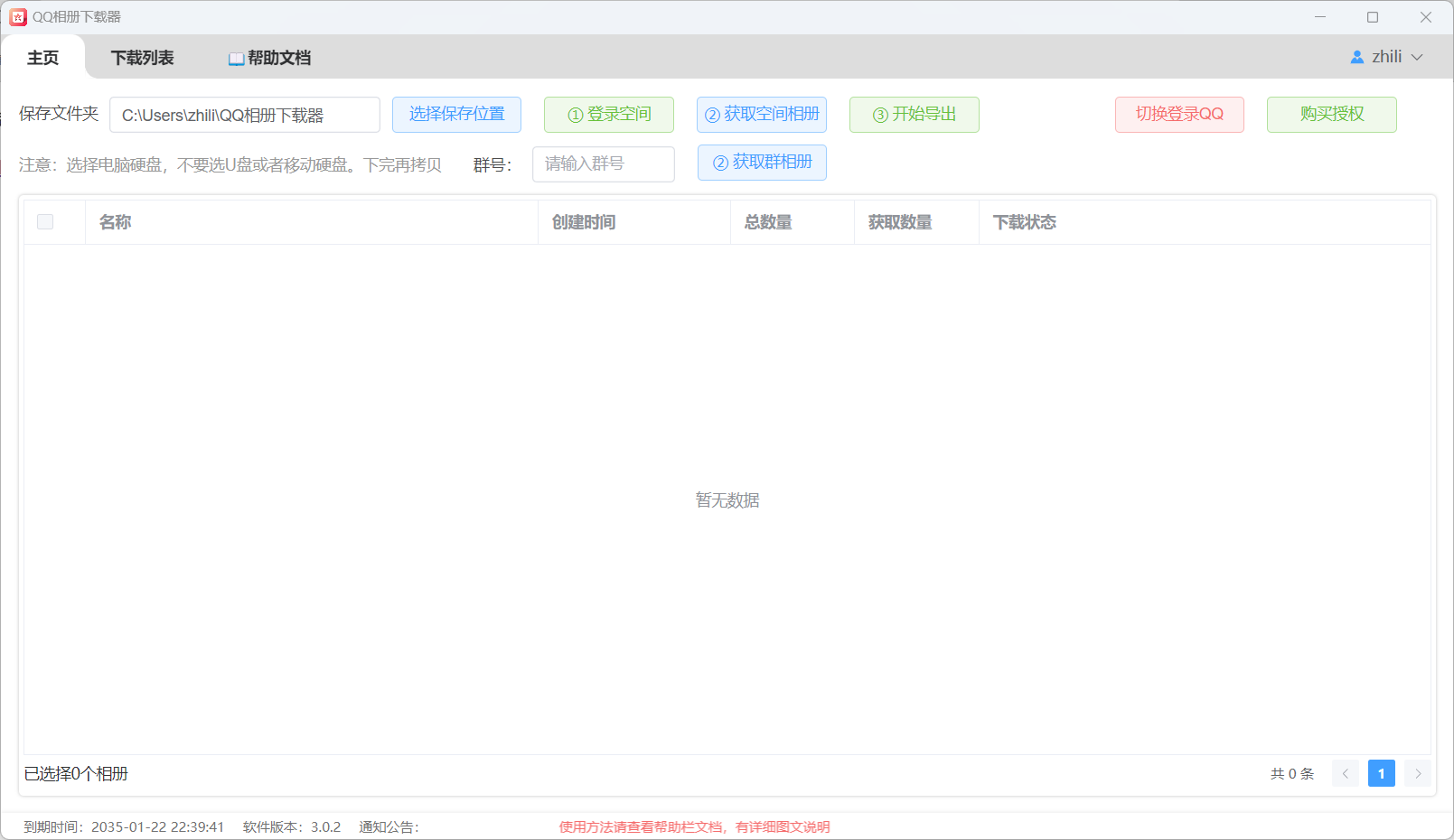
Task: Minimize the downloader window
Action: [1319, 17]
